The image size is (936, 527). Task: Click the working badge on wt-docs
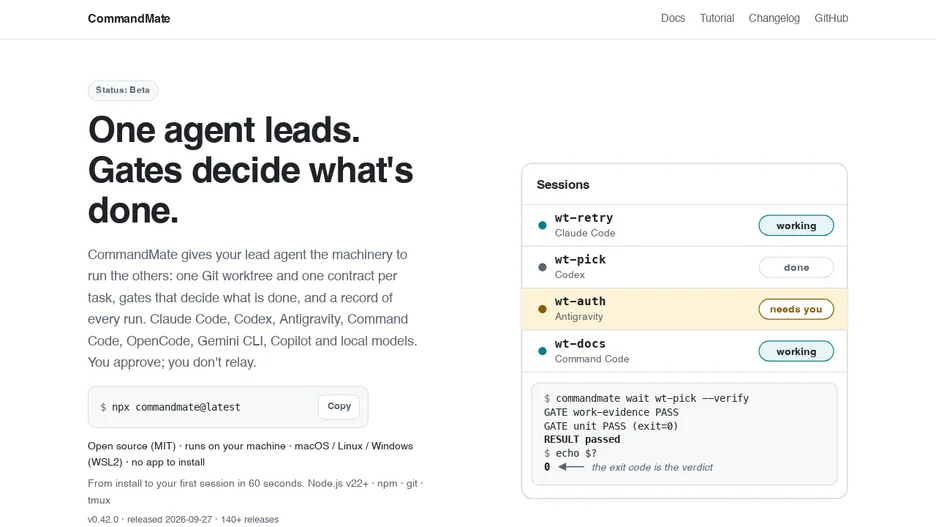[796, 352]
